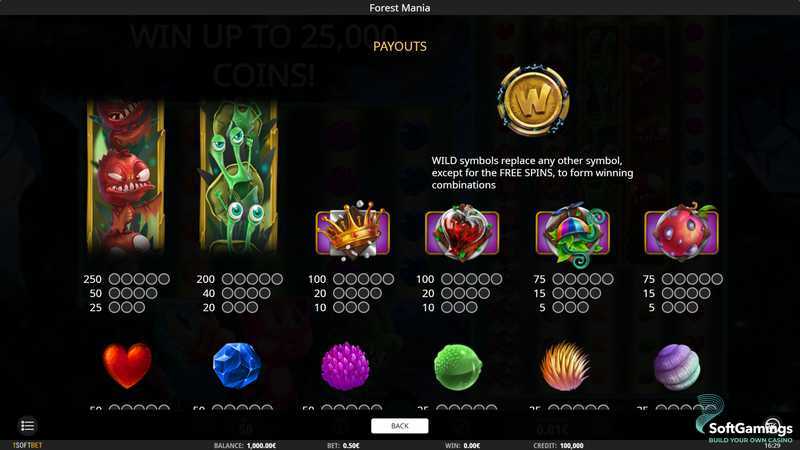Click the red heart symbol
This screenshot has height=450, width=800.
(127, 365)
